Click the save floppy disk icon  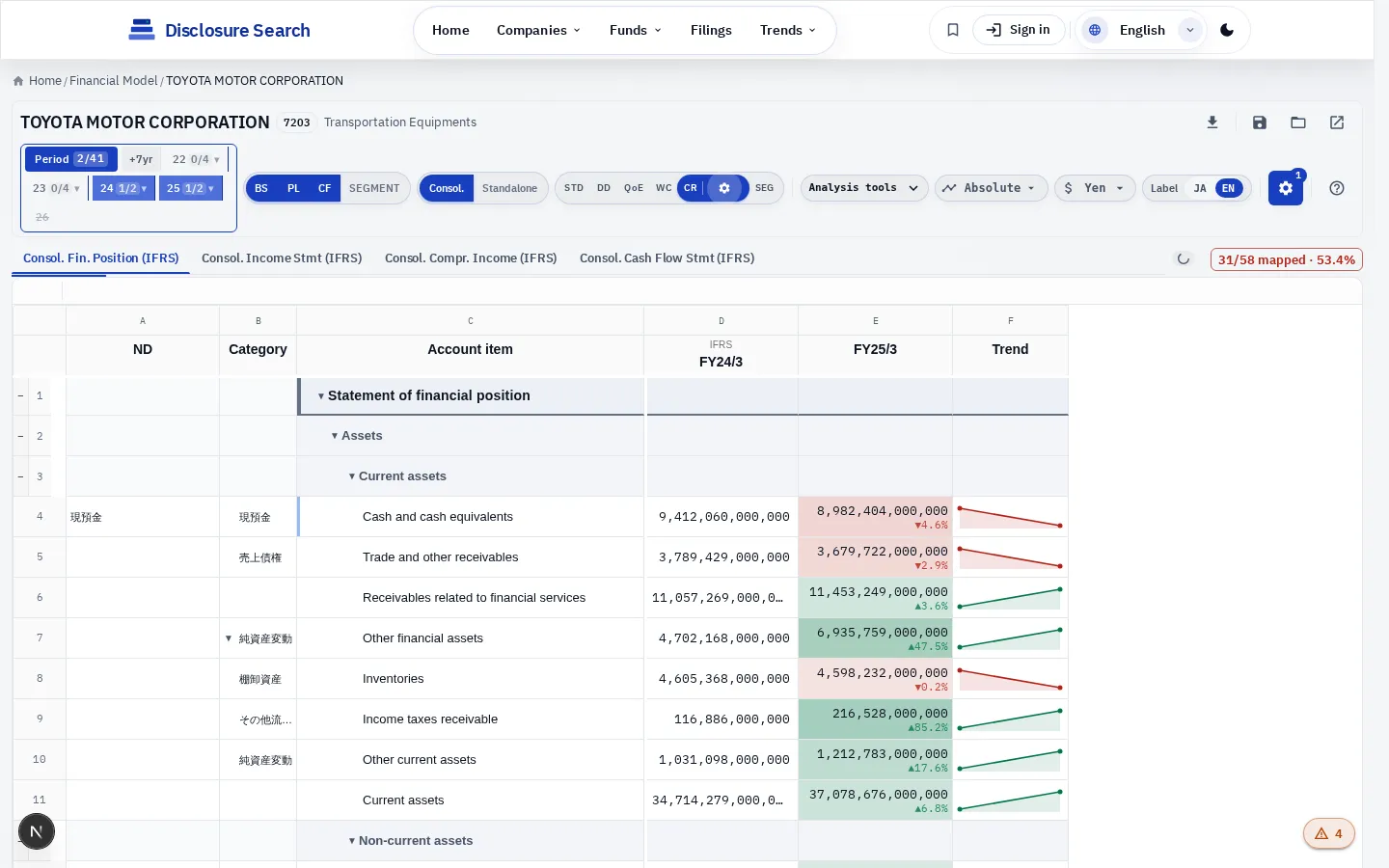point(1260,122)
